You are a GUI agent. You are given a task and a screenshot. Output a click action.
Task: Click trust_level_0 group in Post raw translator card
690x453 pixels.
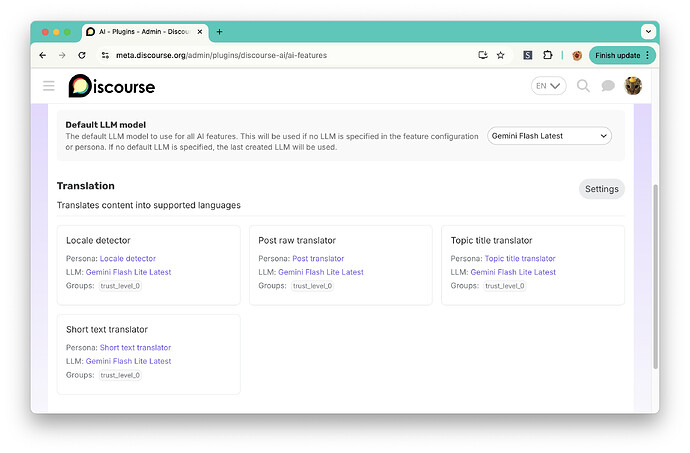312,286
